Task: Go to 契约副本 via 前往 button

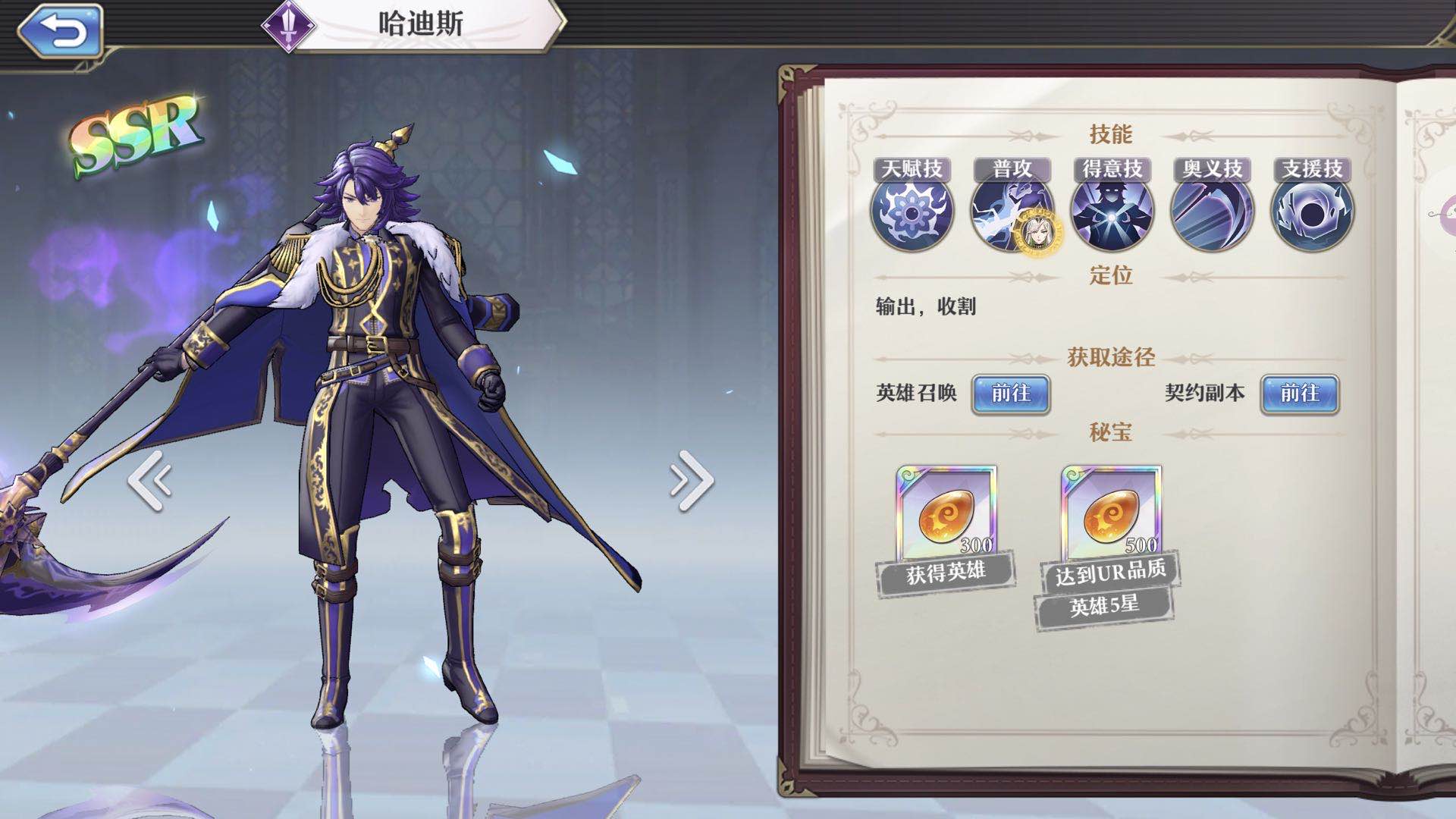Action: tap(1300, 394)
